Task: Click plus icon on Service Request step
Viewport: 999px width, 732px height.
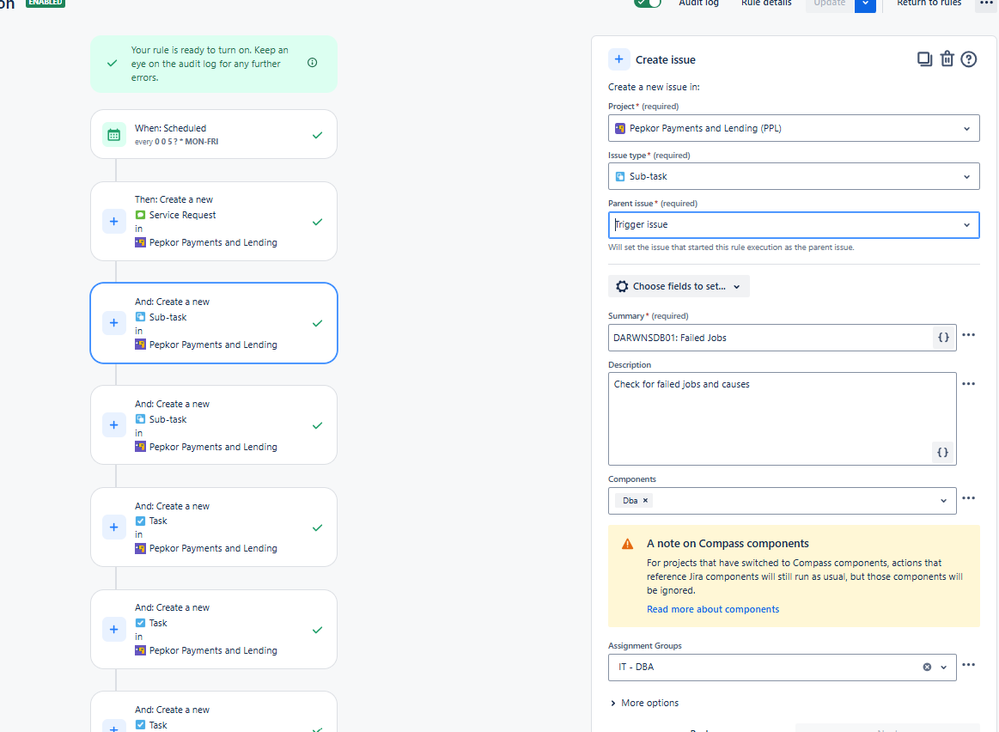Action: click(x=114, y=221)
